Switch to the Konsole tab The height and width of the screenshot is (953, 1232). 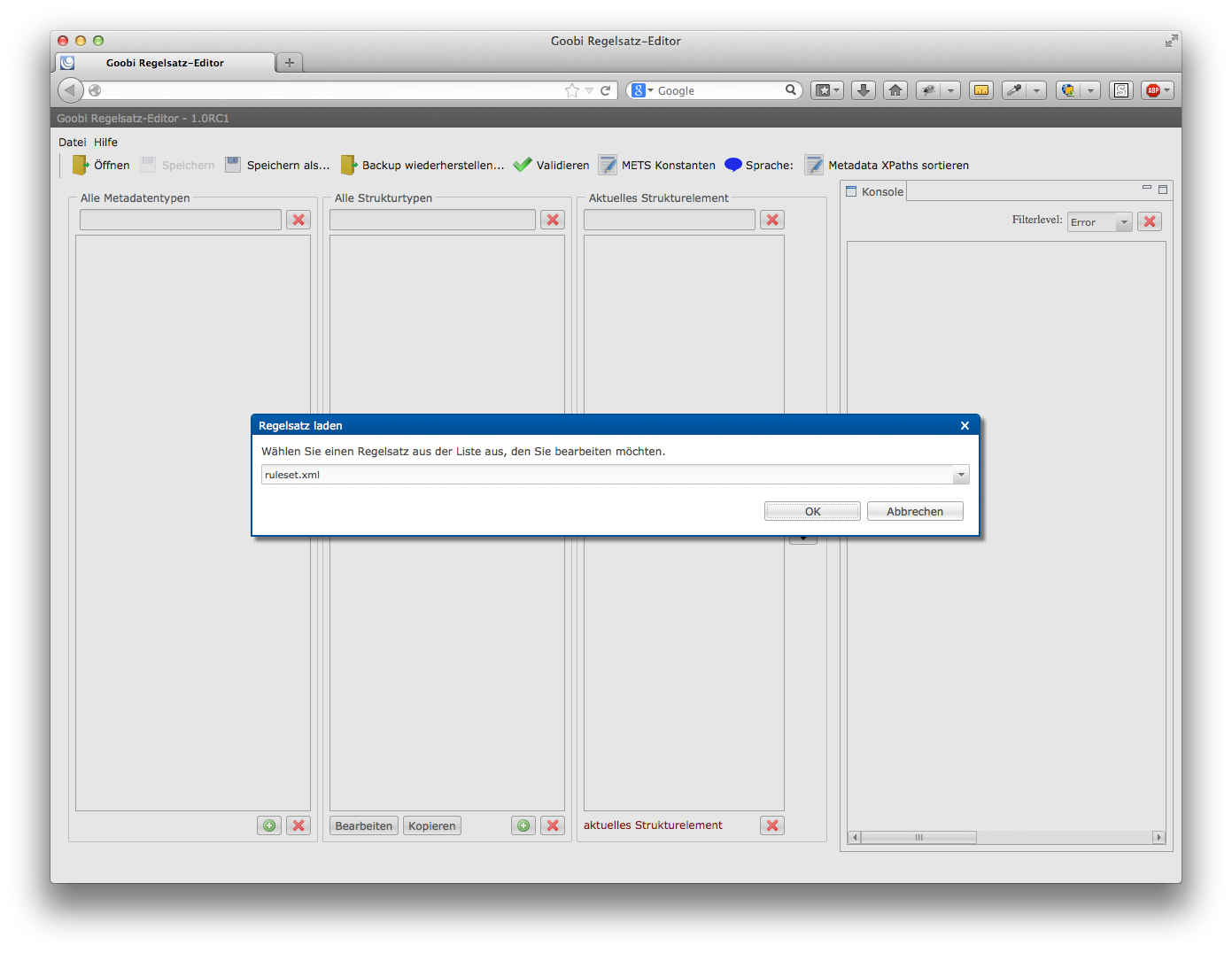coord(874,191)
